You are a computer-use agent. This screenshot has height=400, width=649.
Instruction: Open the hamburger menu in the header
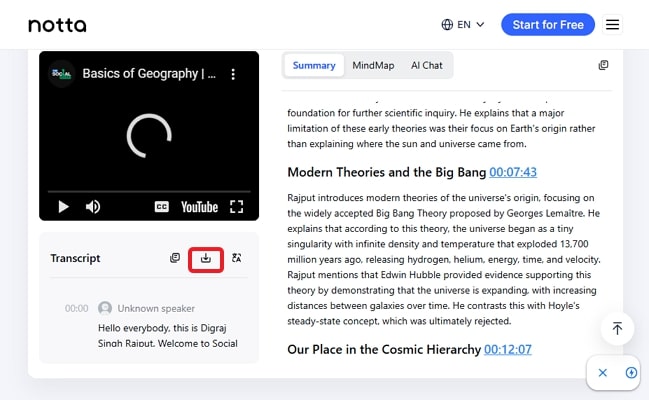tap(613, 24)
